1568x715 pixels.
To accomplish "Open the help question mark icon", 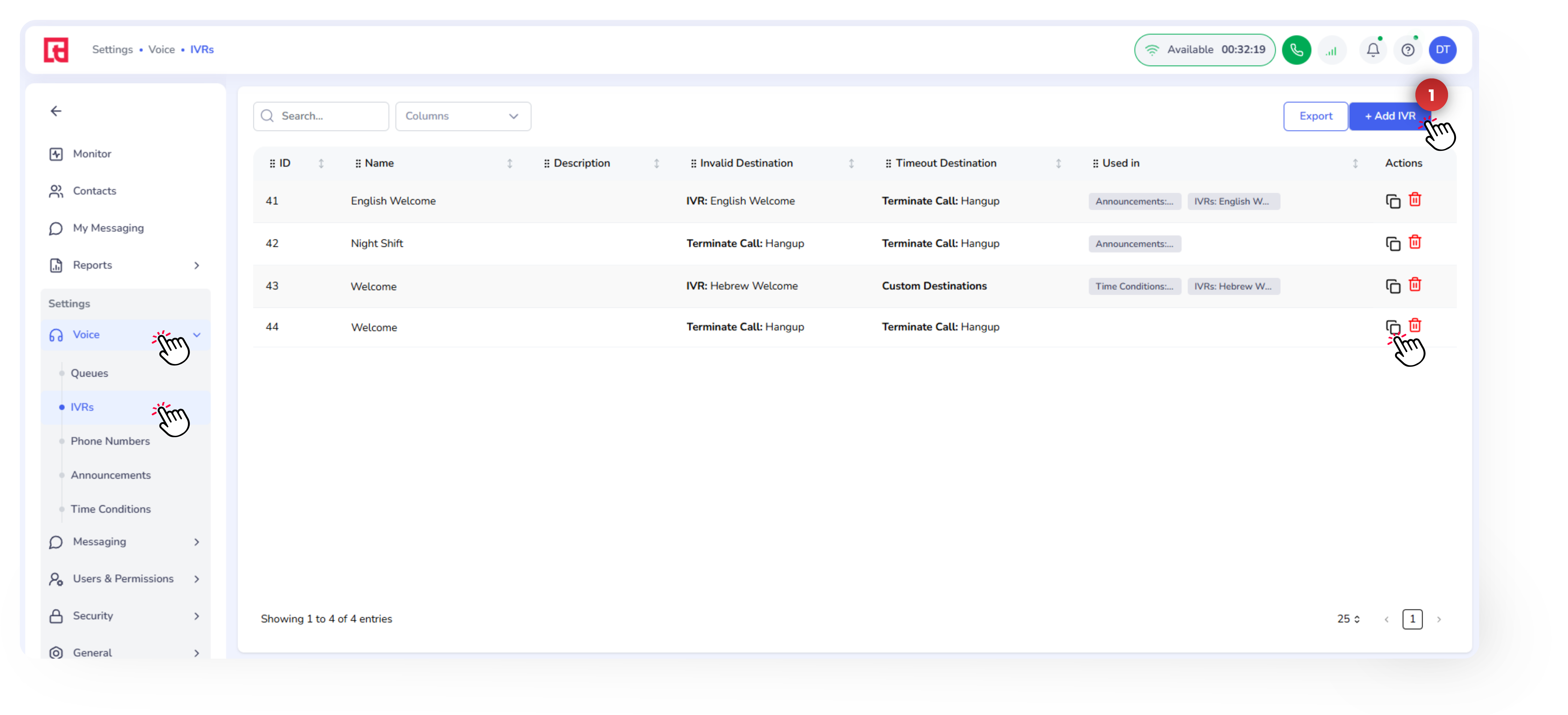I will point(1407,50).
